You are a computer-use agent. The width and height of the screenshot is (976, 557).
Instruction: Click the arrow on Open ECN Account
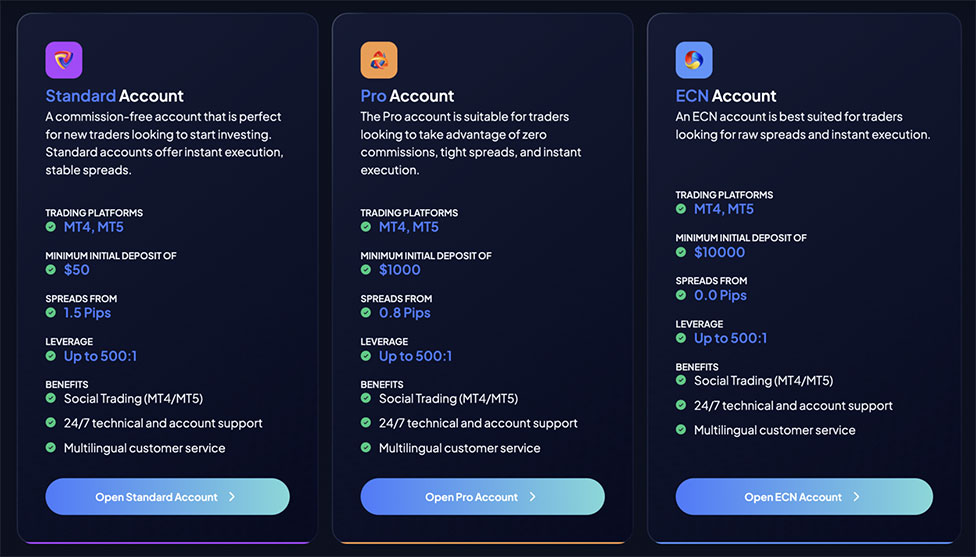tap(857, 497)
